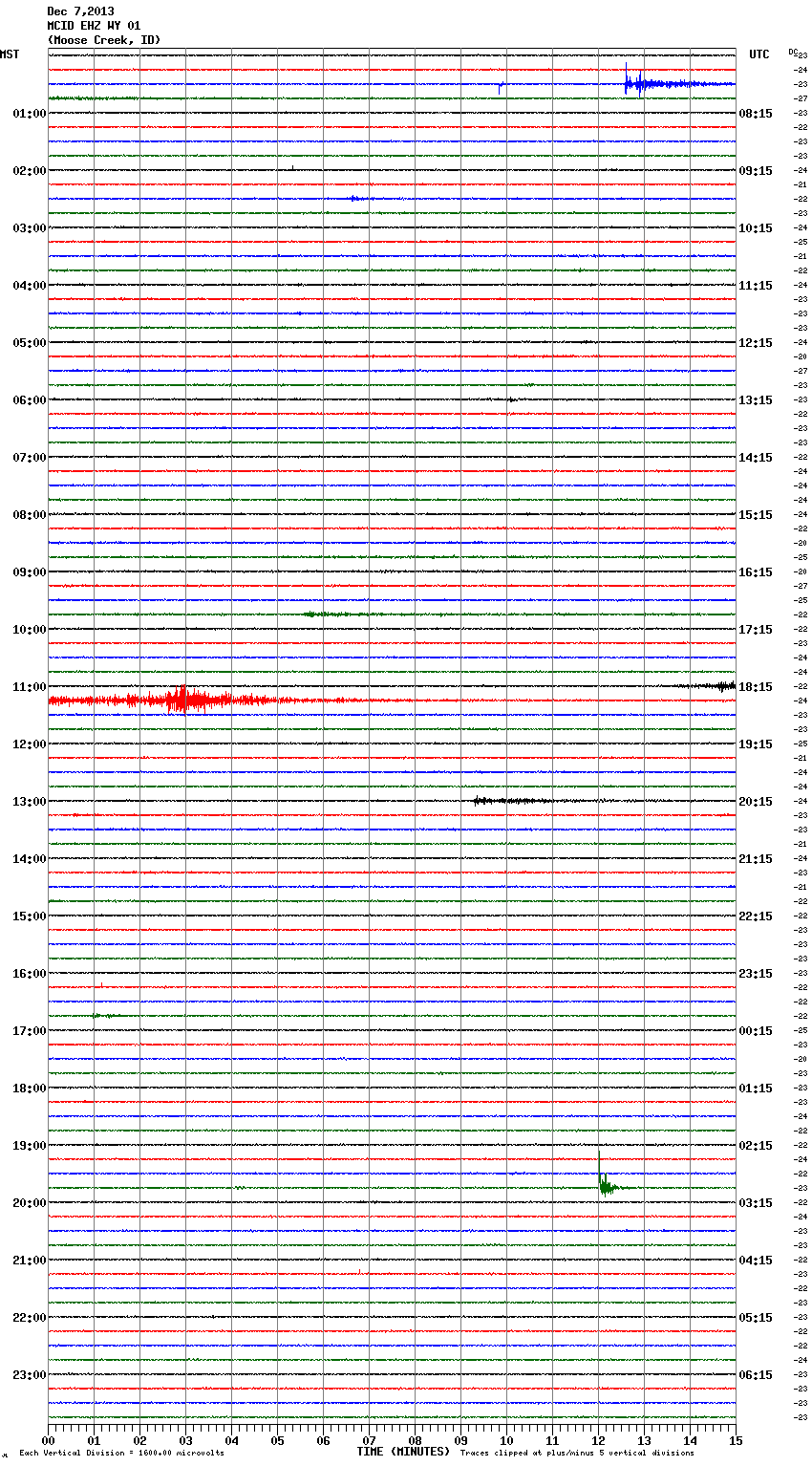Click the bottom axis tick label "03"
812x1466 pixels.
[x=185, y=1440]
